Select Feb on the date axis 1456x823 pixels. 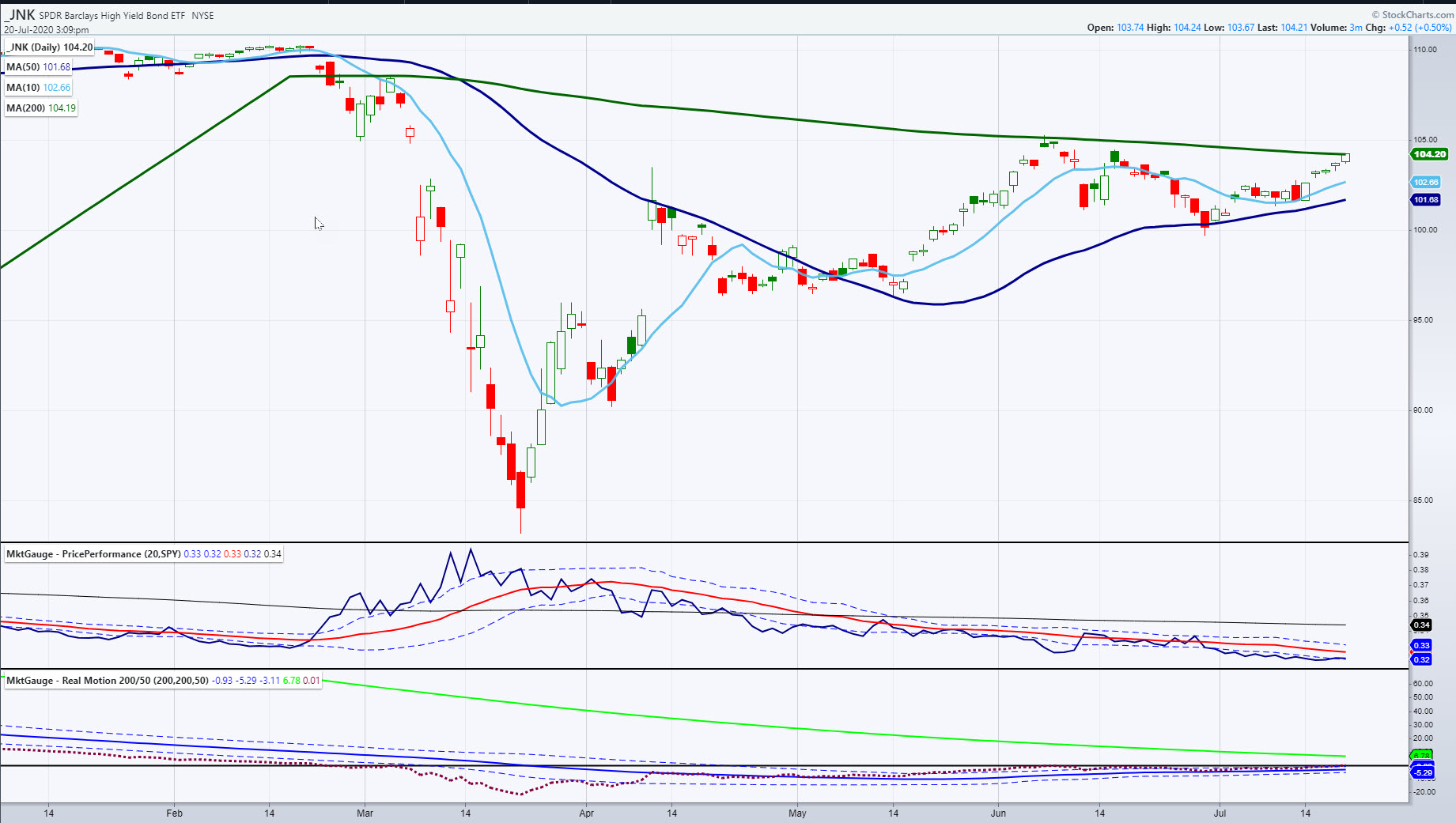[x=174, y=813]
